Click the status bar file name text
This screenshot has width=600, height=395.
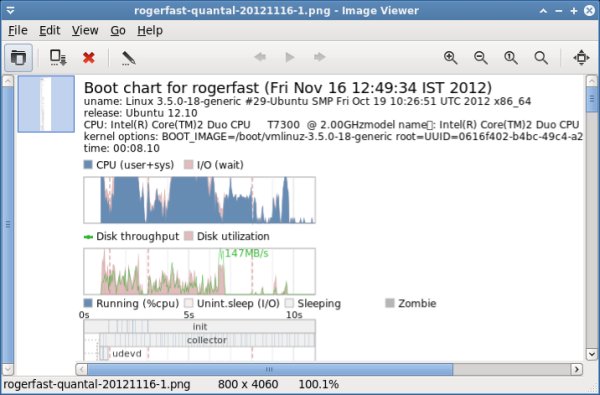[97, 384]
